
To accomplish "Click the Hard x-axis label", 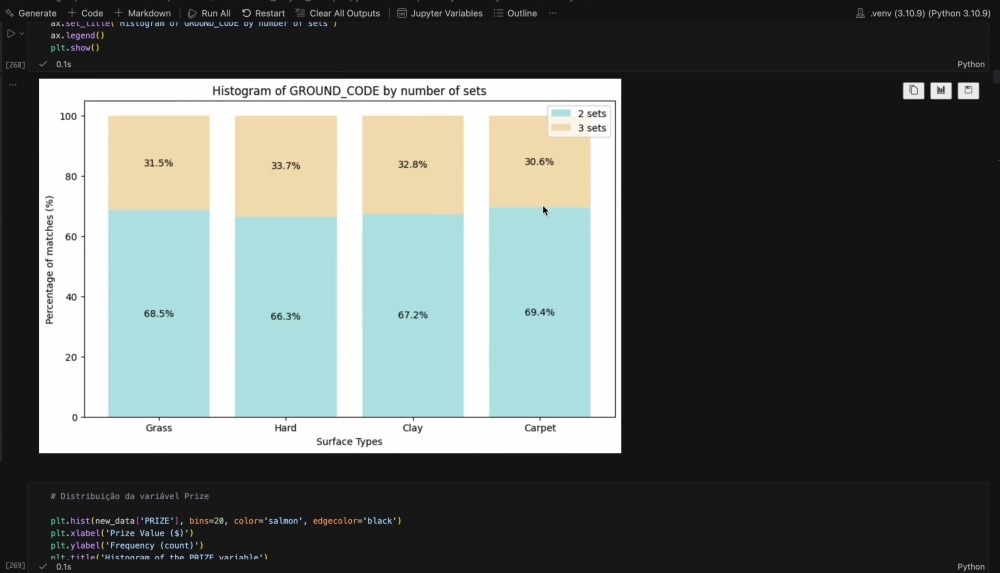I will pyautogui.click(x=285, y=428).
